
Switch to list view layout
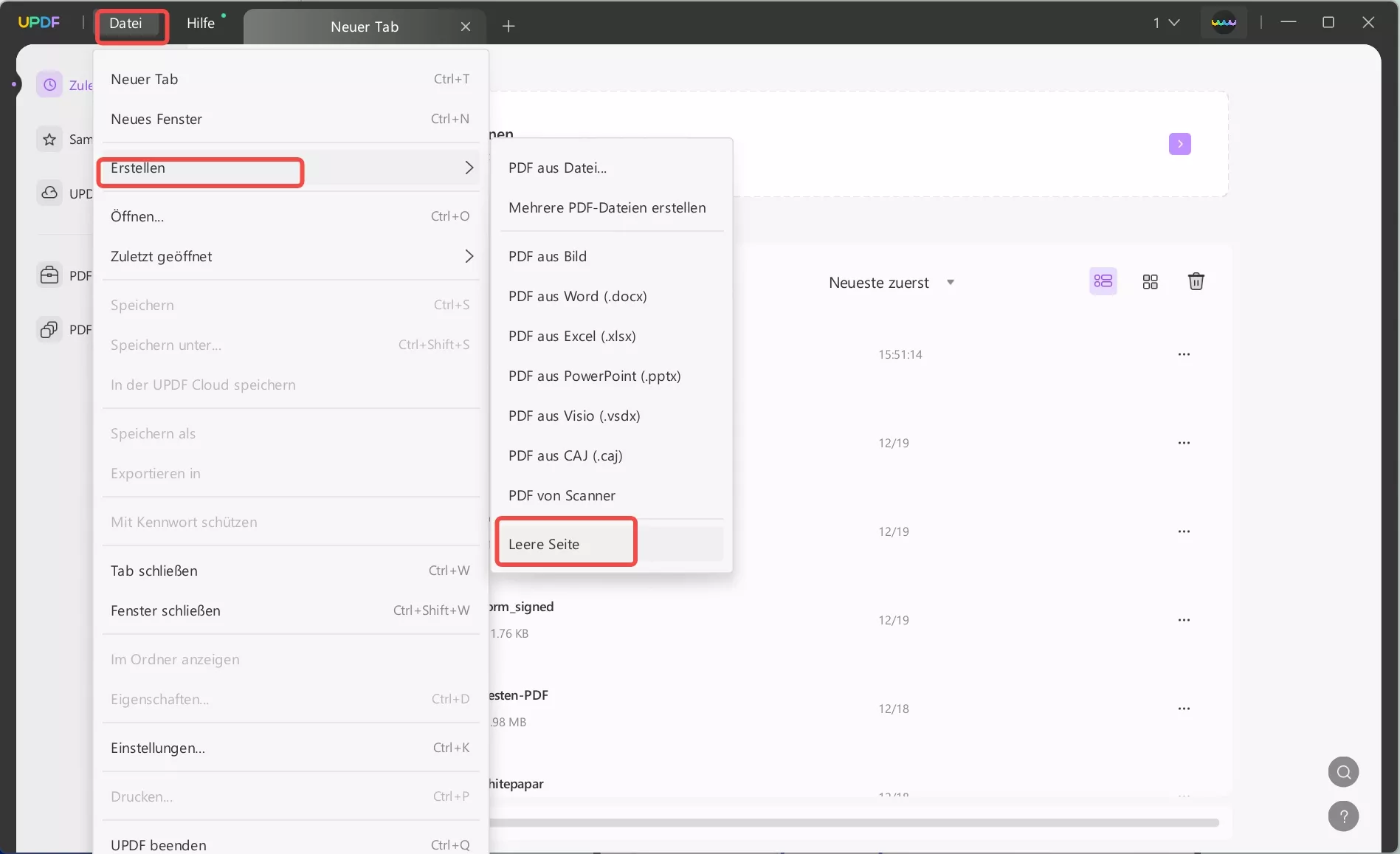(1103, 281)
